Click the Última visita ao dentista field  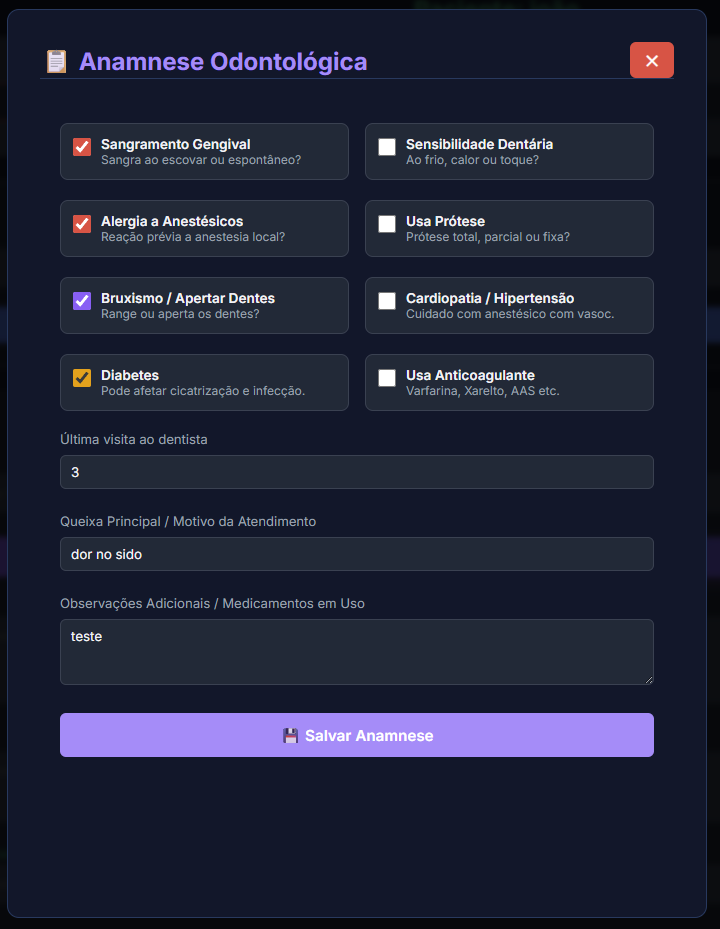click(357, 472)
